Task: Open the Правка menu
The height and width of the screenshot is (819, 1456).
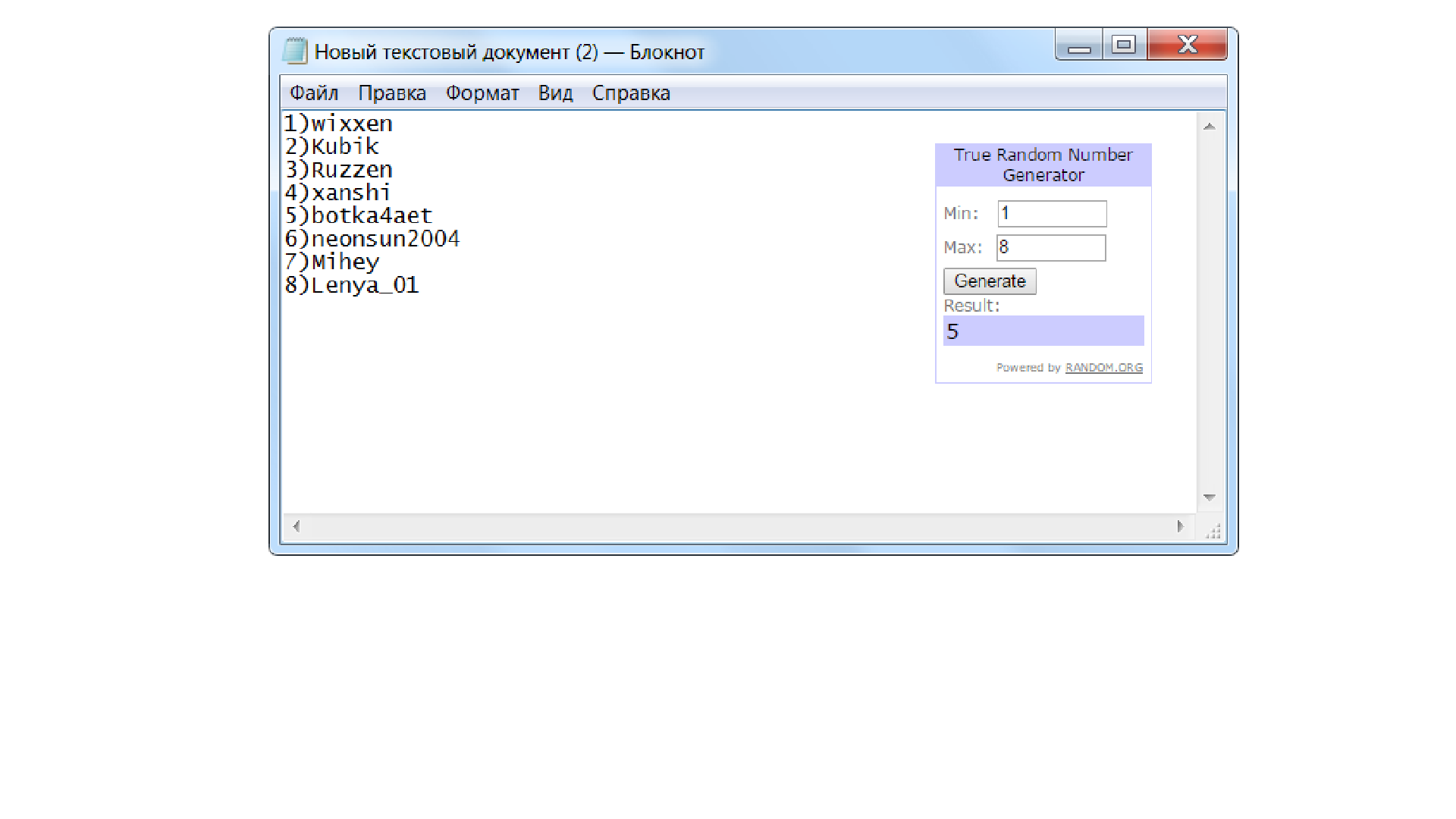Action: tap(392, 93)
